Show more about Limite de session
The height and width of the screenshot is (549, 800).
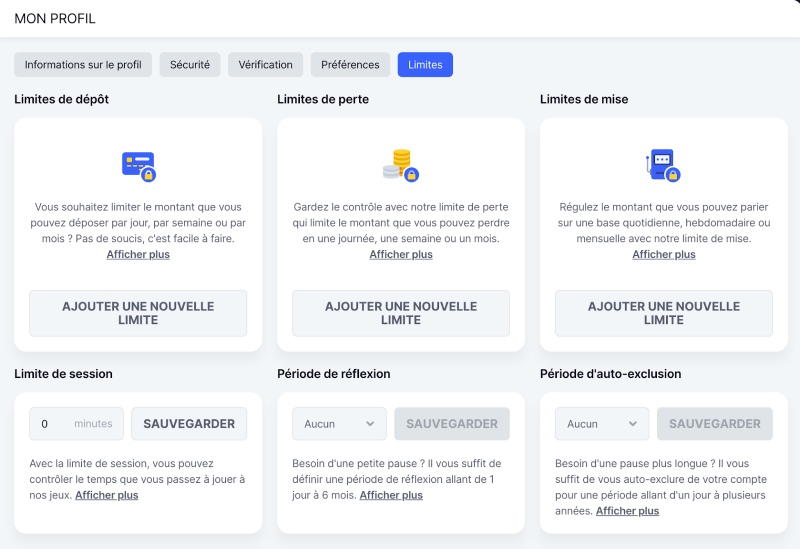coord(107,495)
